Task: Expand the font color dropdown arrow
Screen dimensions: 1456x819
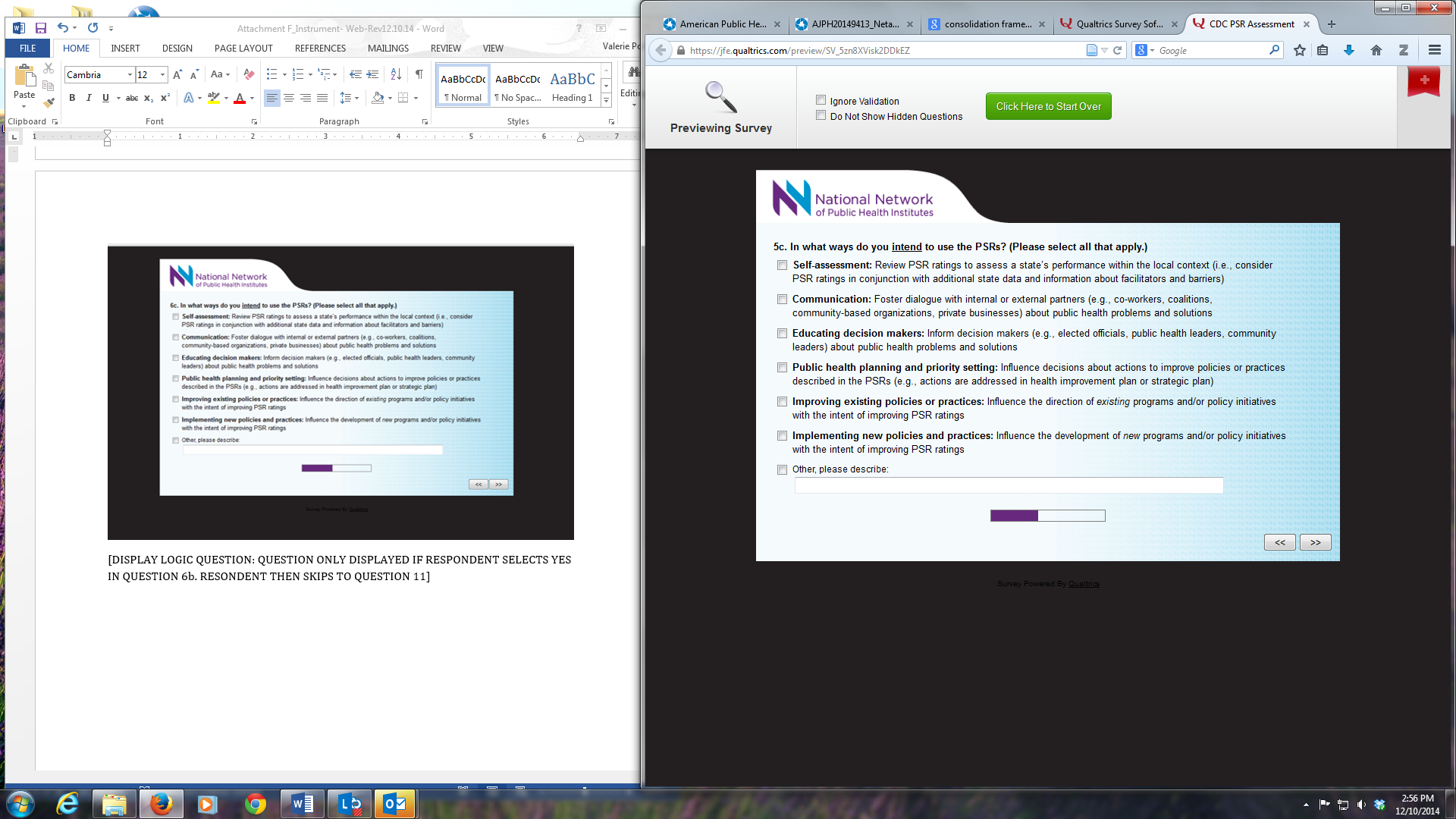Action: pyautogui.click(x=252, y=98)
